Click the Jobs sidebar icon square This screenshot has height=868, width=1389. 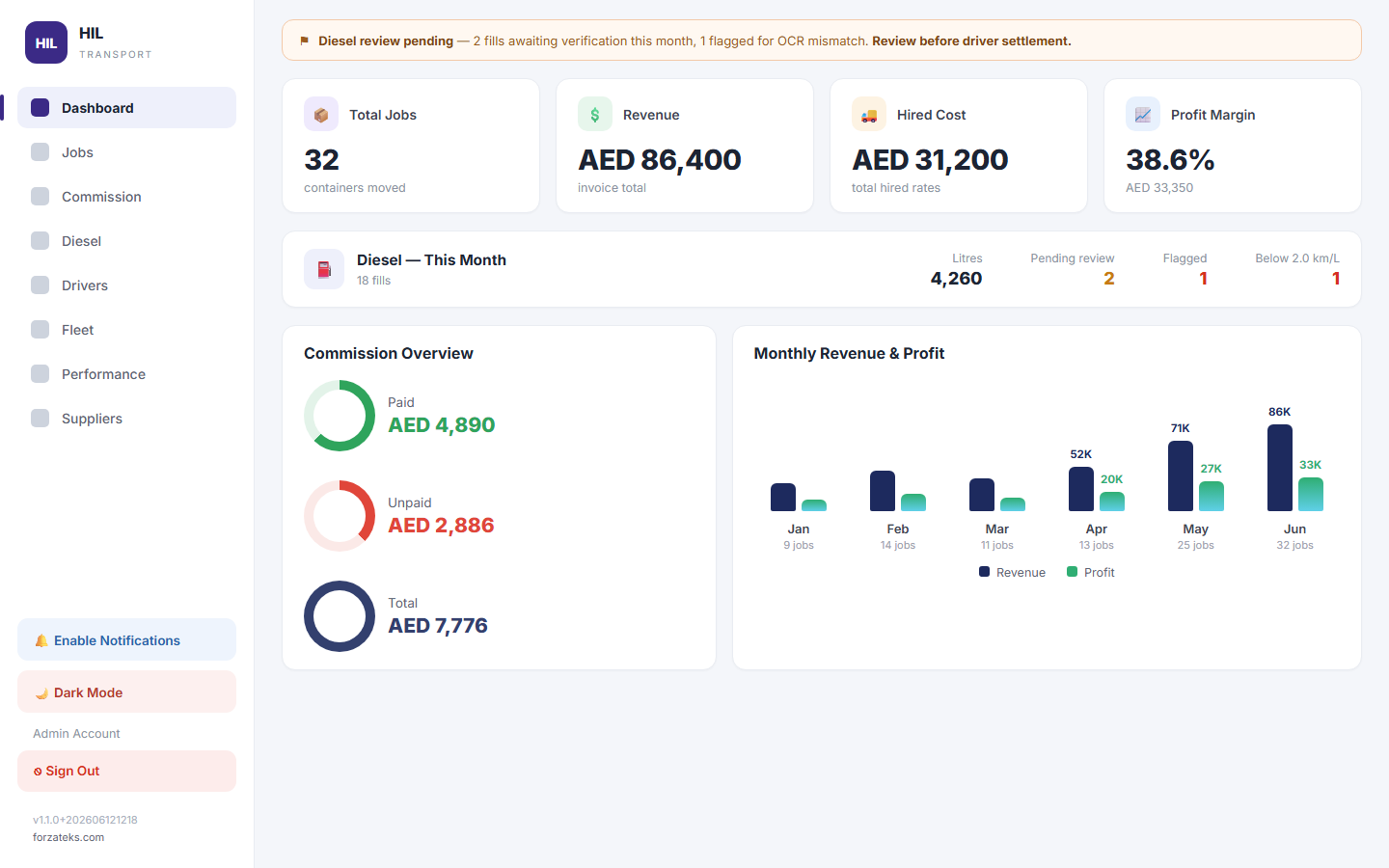click(40, 151)
